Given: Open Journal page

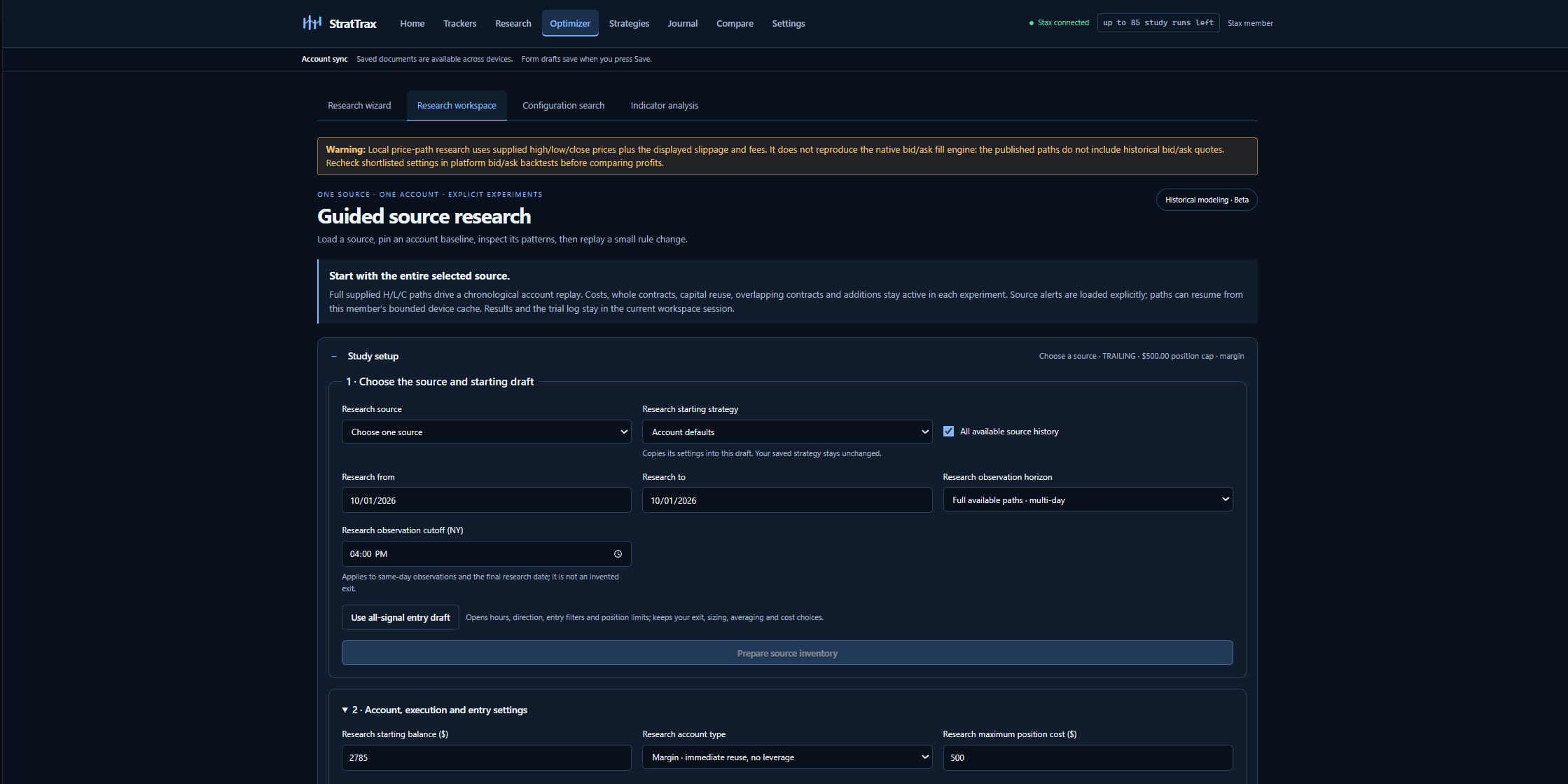Looking at the screenshot, I should 682,23.
